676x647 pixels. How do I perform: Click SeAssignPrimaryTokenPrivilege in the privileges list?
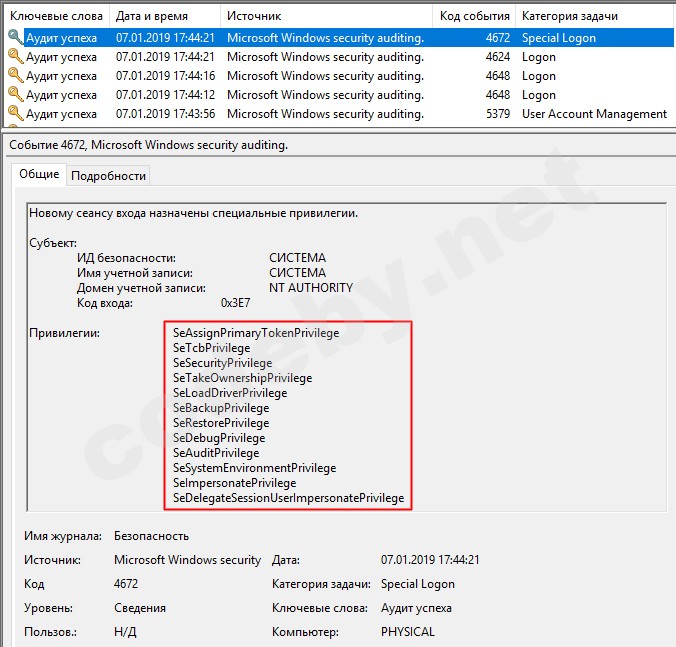tap(256, 333)
